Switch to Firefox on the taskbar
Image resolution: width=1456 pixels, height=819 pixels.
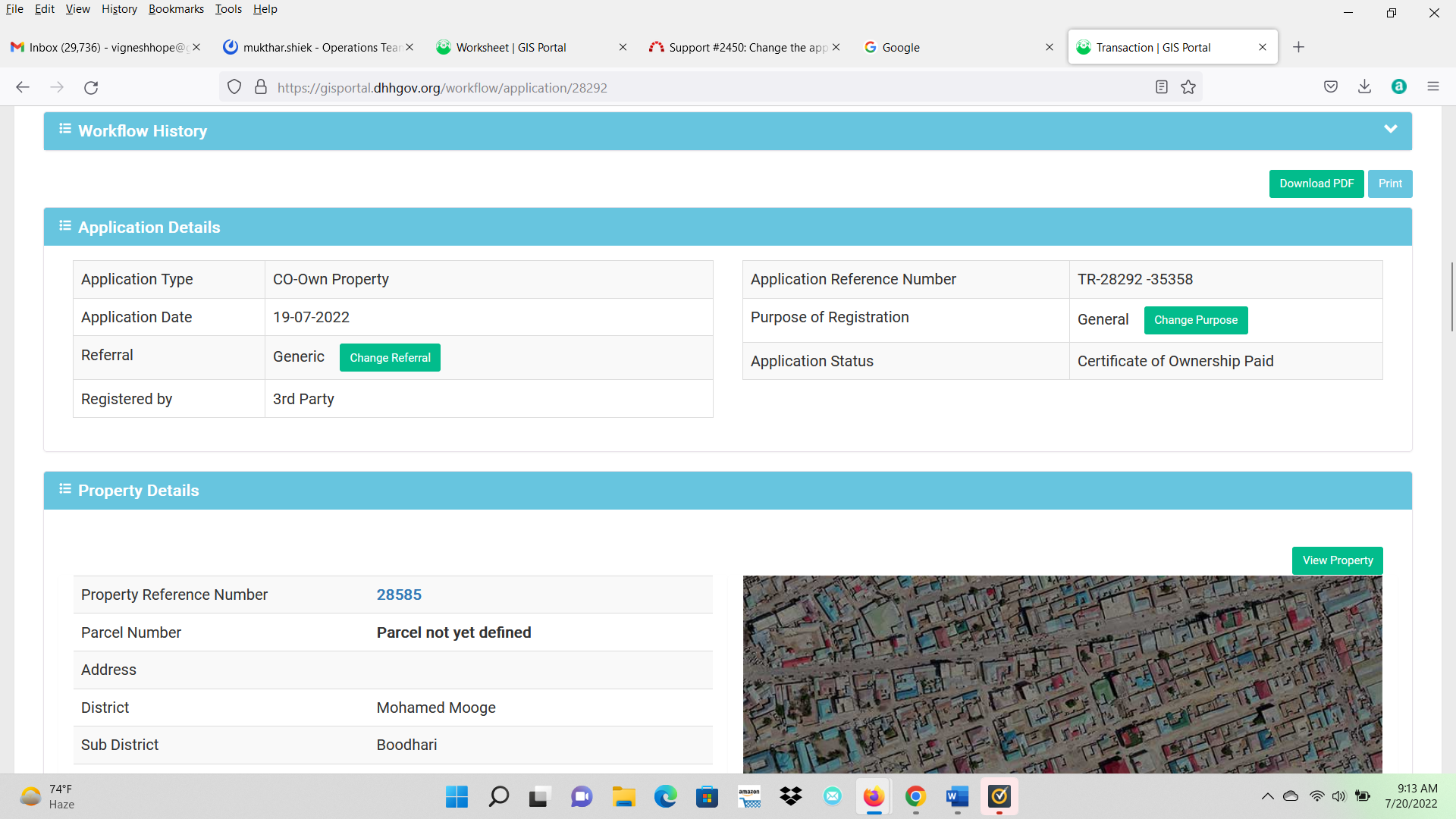[x=874, y=796]
